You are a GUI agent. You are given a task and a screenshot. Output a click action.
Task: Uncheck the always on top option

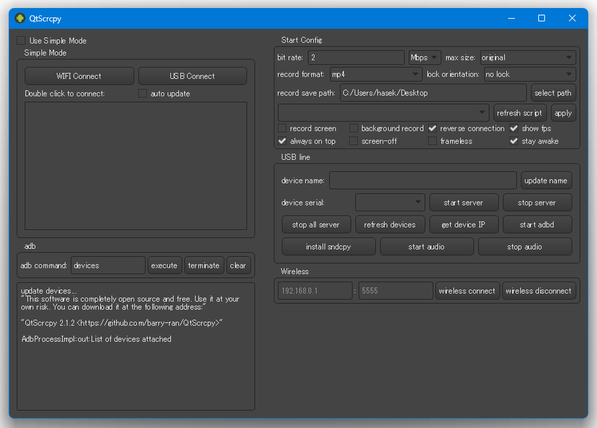pyautogui.click(x=282, y=141)
